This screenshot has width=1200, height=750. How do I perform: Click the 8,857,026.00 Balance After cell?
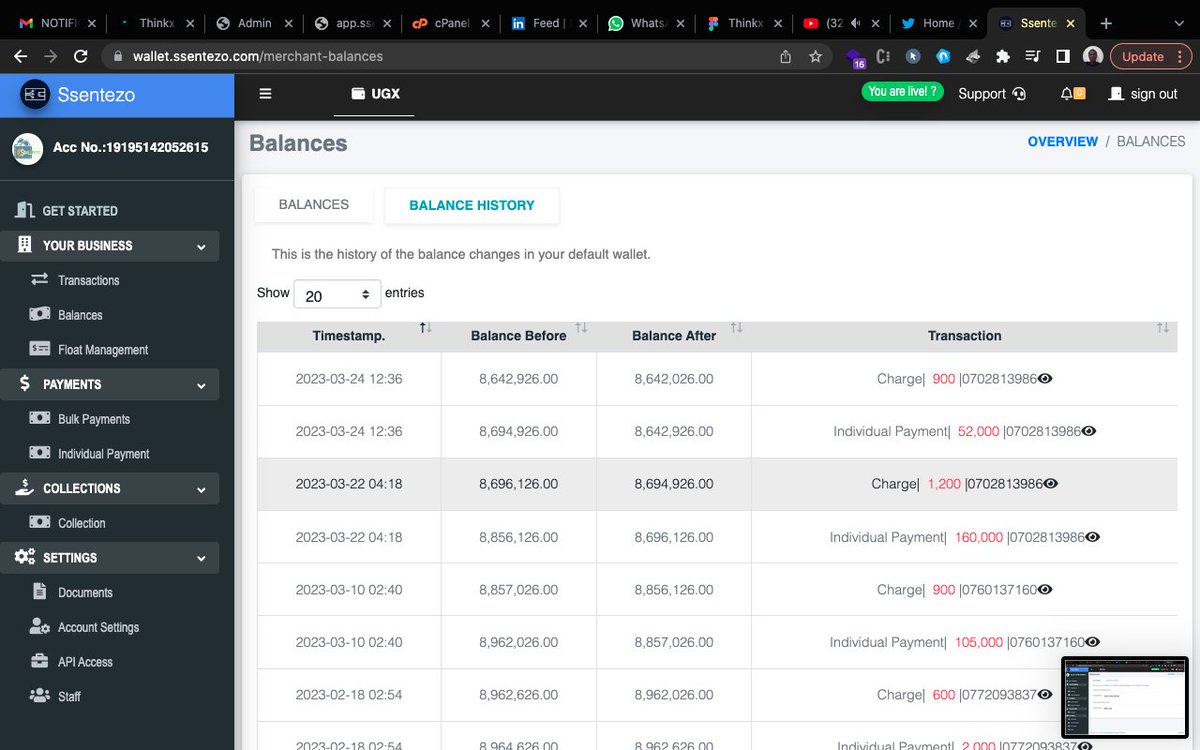(674, 642)
